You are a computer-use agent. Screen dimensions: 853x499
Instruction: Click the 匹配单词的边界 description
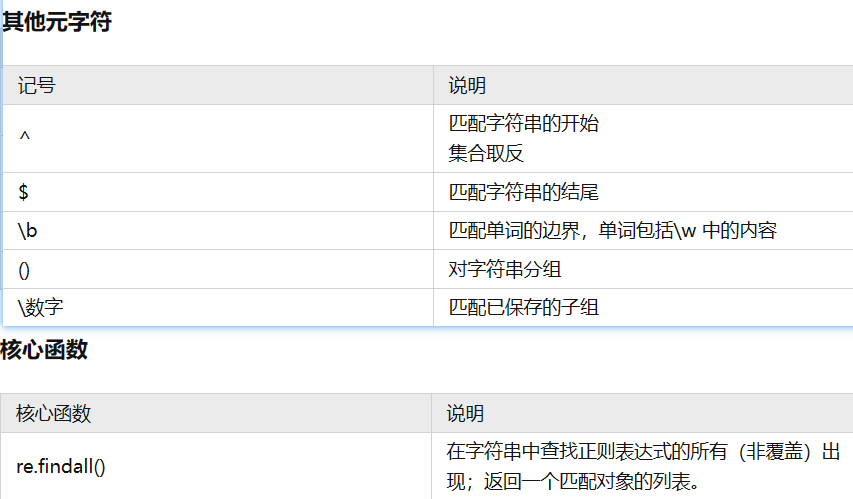point(612,231)
